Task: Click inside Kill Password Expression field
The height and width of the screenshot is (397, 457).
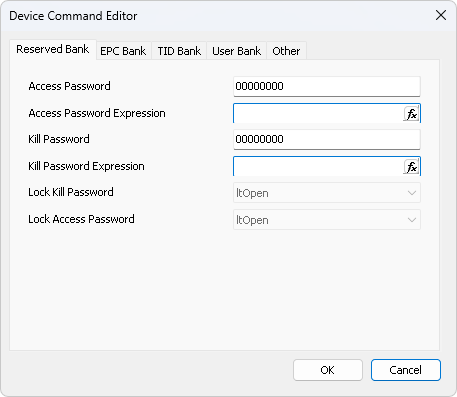Action: 318,167
